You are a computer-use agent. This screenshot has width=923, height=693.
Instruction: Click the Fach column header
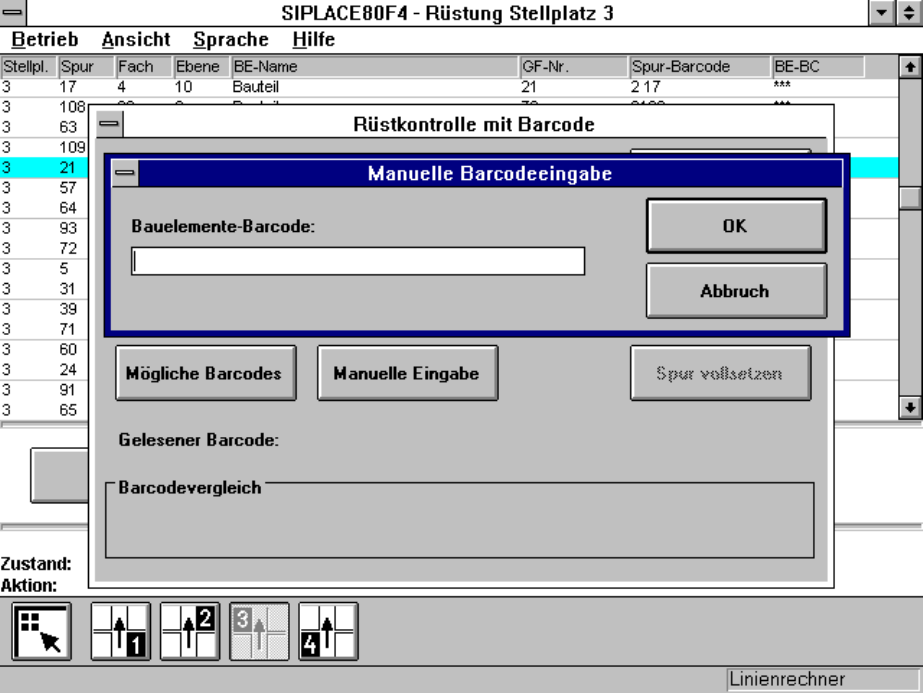point(144,67)
